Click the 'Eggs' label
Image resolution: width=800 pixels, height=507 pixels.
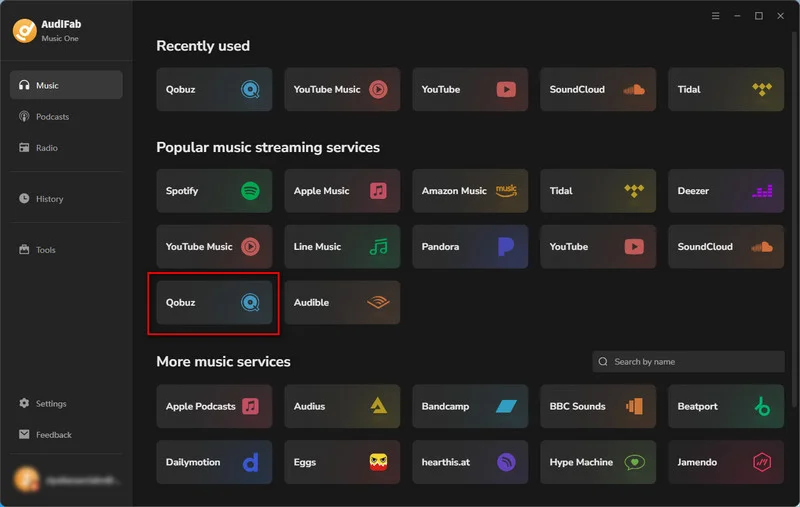coord(305,462)
